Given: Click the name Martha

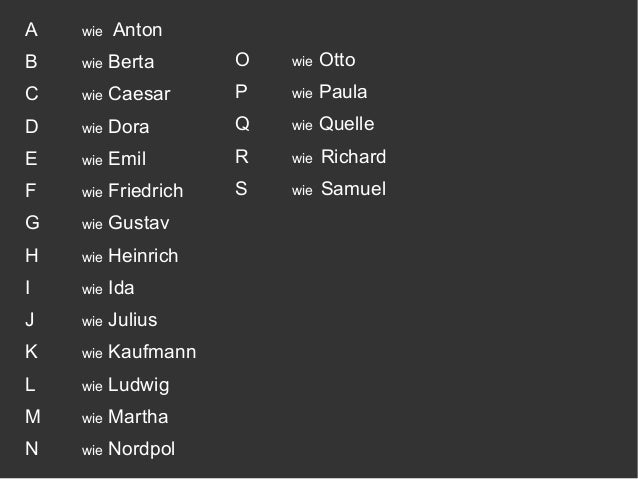Looking at the screenshot, I should coord(138,417).
